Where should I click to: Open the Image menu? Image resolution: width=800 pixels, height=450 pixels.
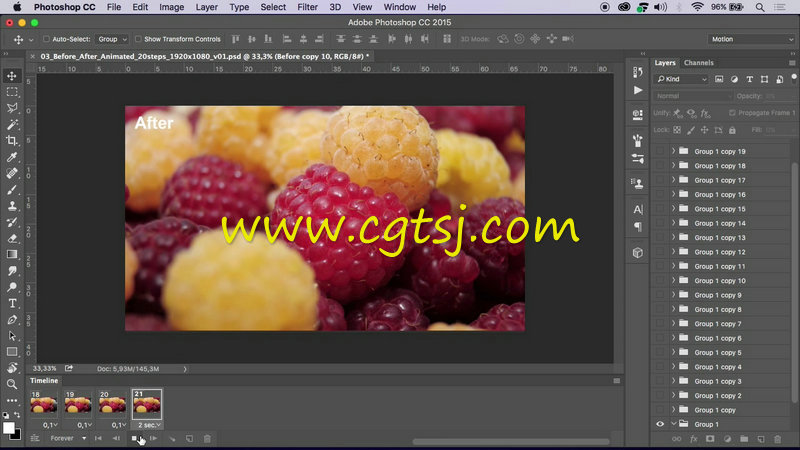(171, 7)
